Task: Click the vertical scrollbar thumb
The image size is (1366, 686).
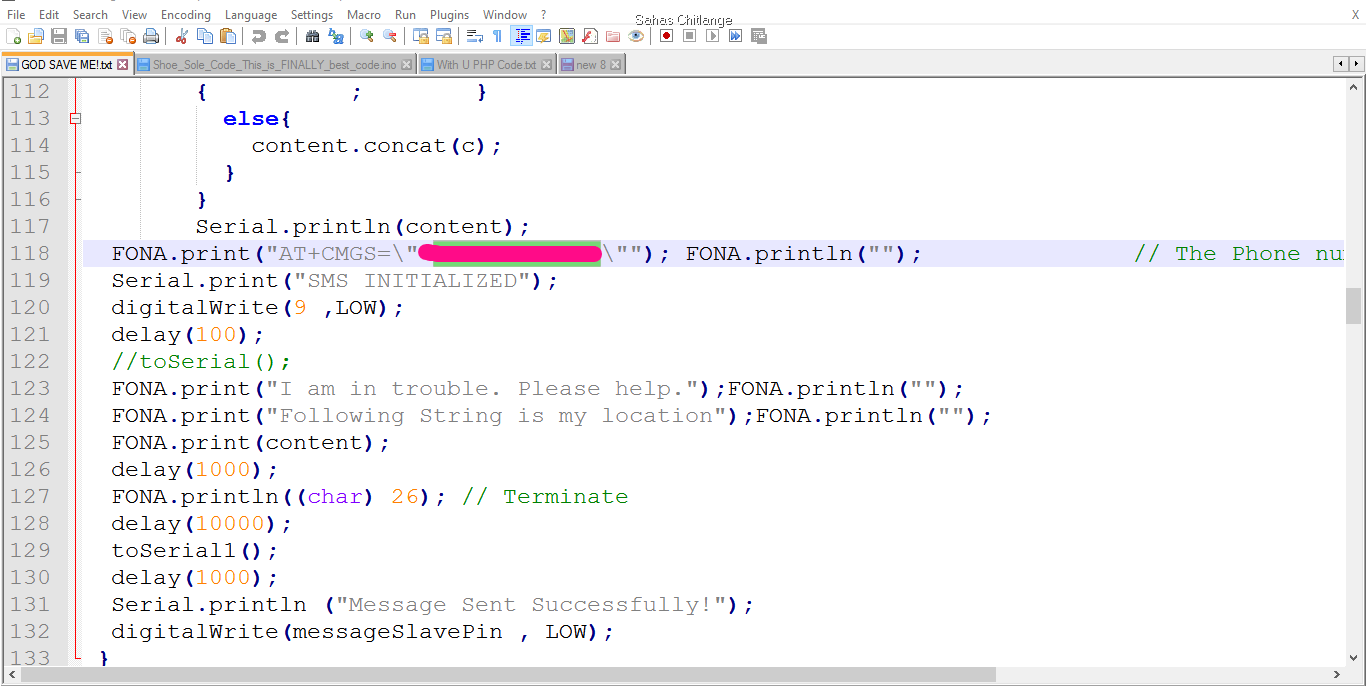Action: click(x=1353, y=306)
